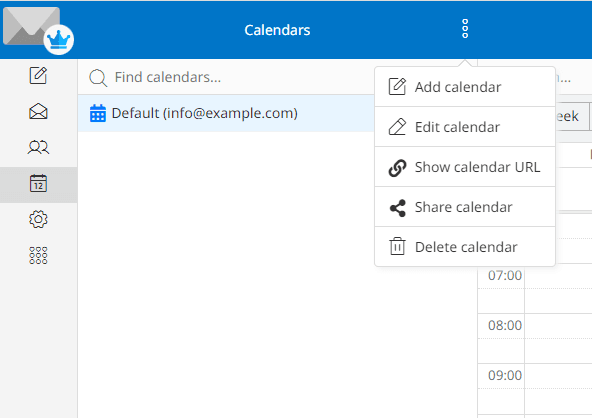Open the settings gear icon
Image resolution: width=592 pixels, height=418 pixels.
(38, 219)
